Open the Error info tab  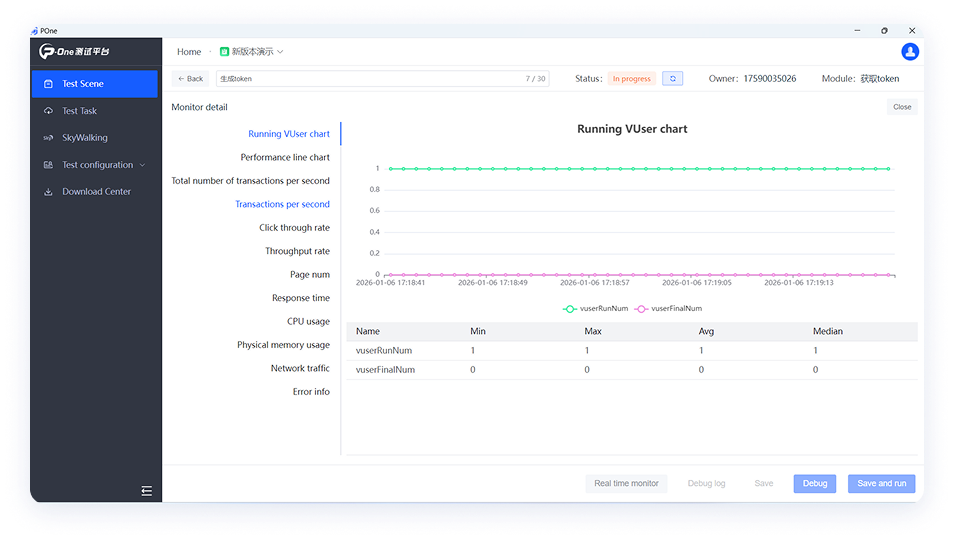pos(311,392)
